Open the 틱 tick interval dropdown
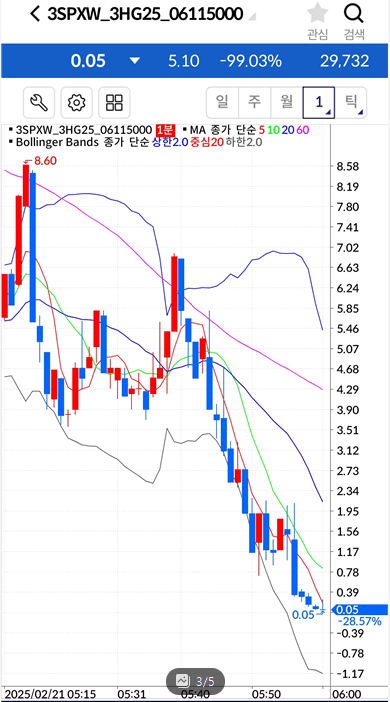This screenshot has height=702, width=390. pyautogui.click(x=351, y=103)
